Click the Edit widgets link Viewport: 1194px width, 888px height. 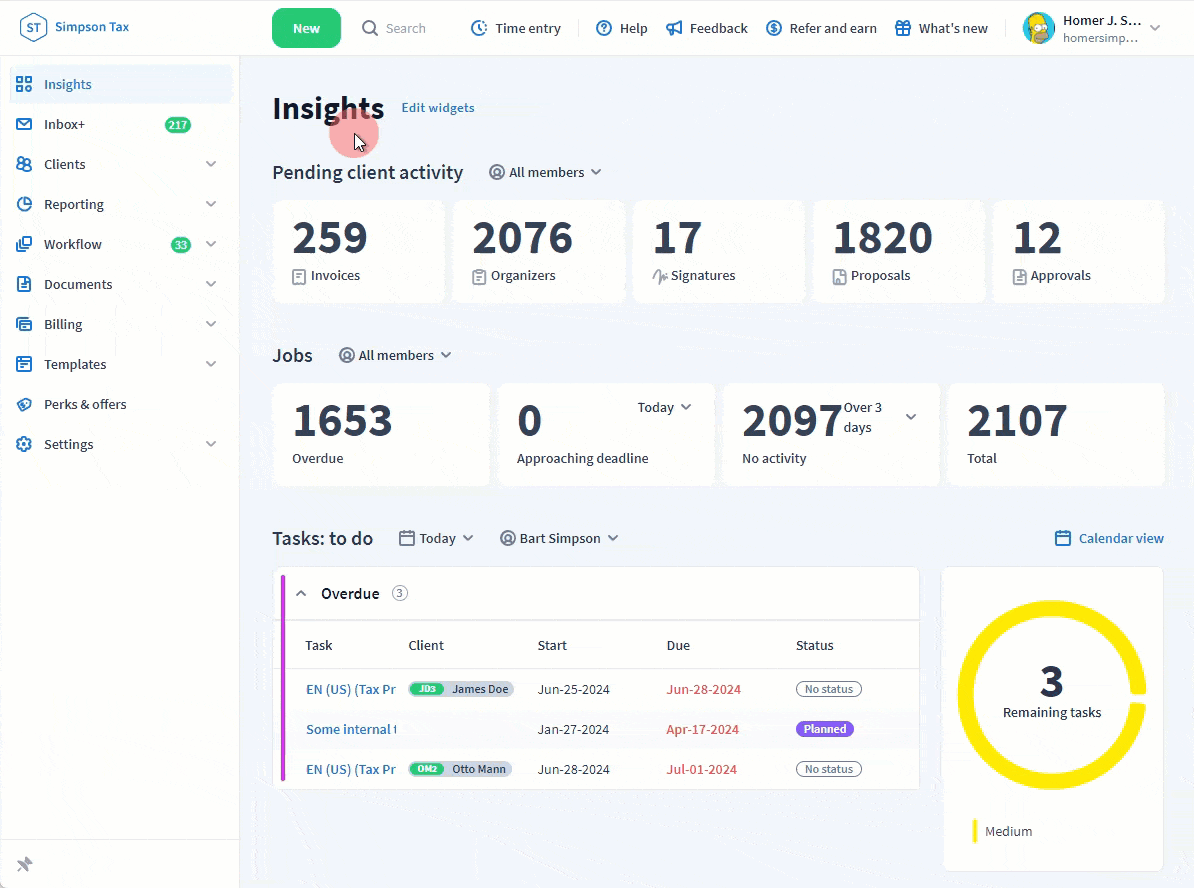pos(438,107)
